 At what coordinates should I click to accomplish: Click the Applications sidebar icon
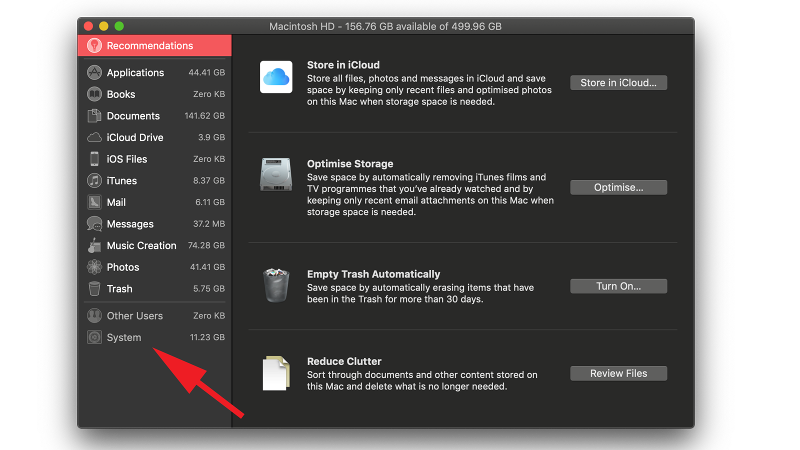point(94,73)
